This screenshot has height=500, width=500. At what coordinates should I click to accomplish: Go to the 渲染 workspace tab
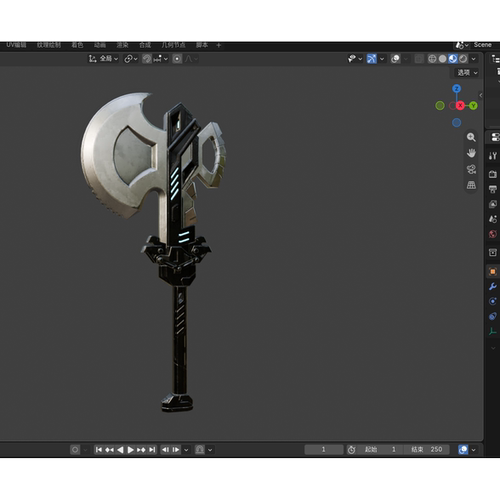point(122,45)
